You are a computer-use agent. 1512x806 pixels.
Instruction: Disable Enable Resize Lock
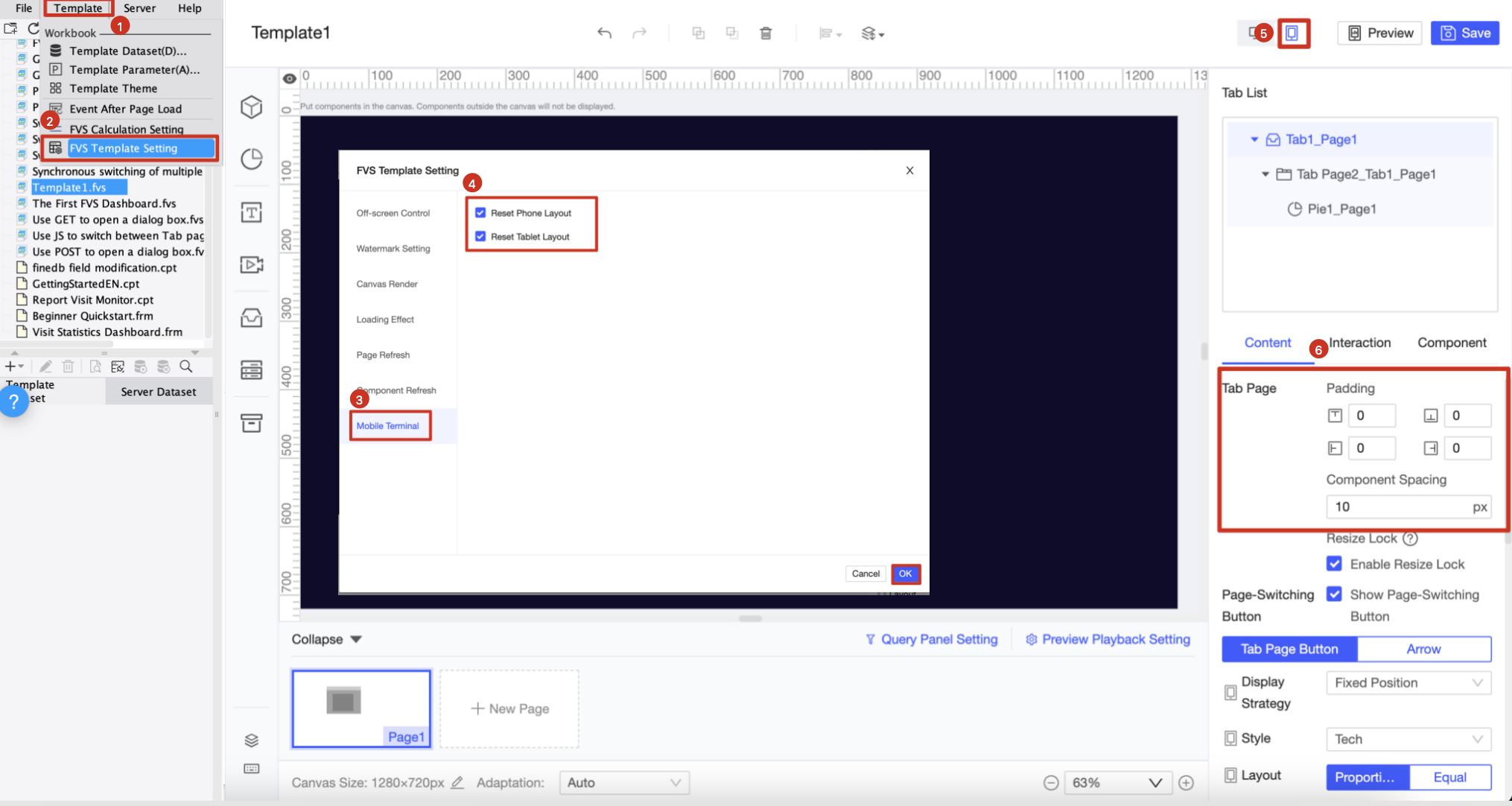(1335, 564)
